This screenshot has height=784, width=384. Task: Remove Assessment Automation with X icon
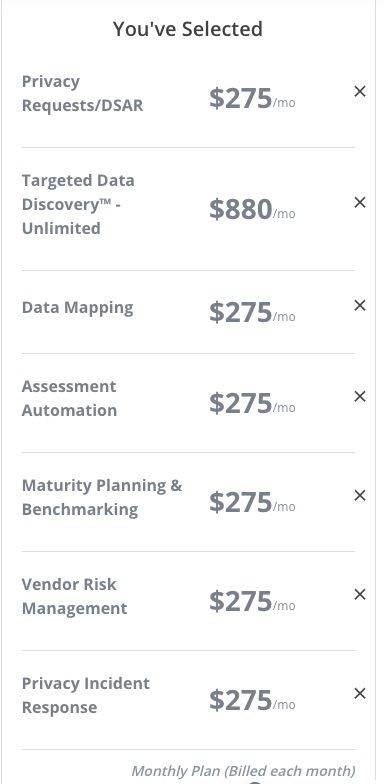[x=360, y=396]
